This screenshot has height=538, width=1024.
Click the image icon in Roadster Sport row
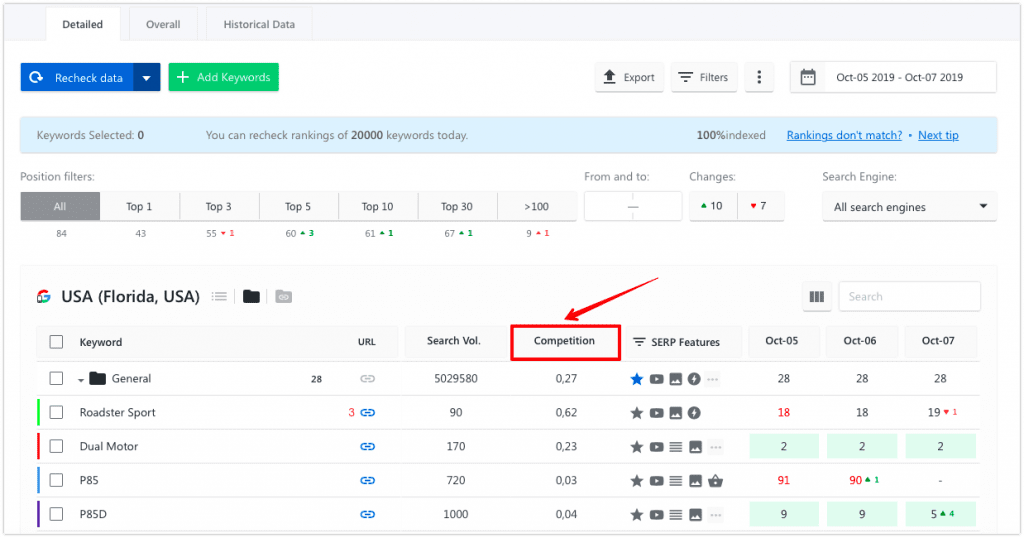click(x=675, y=413)
